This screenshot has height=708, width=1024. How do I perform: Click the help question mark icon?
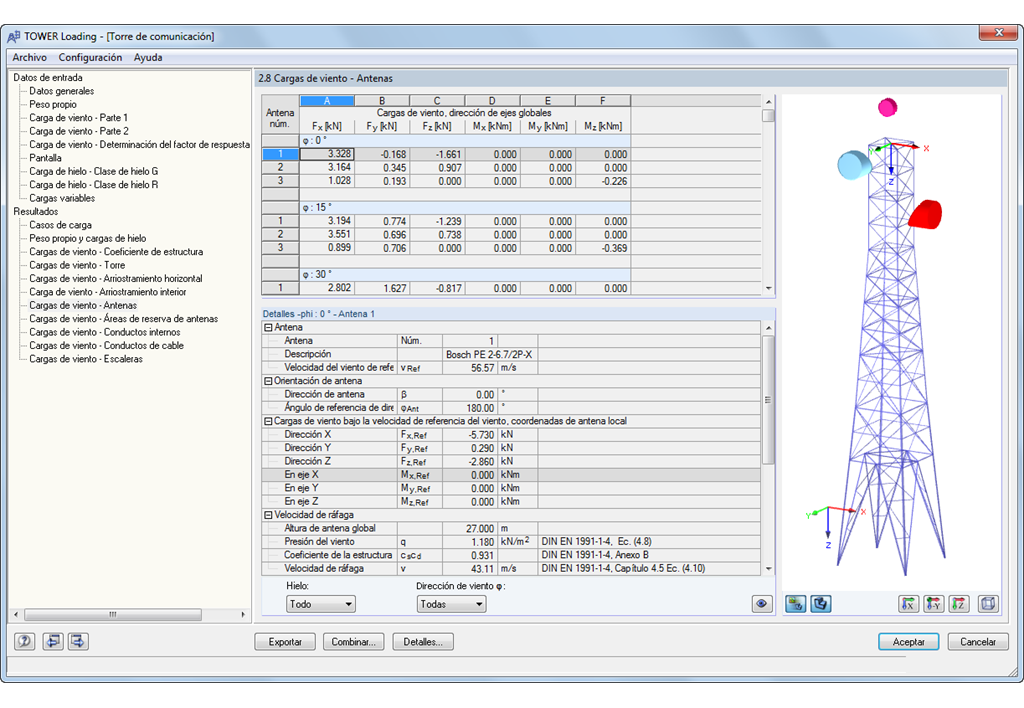tap(25, 642)
